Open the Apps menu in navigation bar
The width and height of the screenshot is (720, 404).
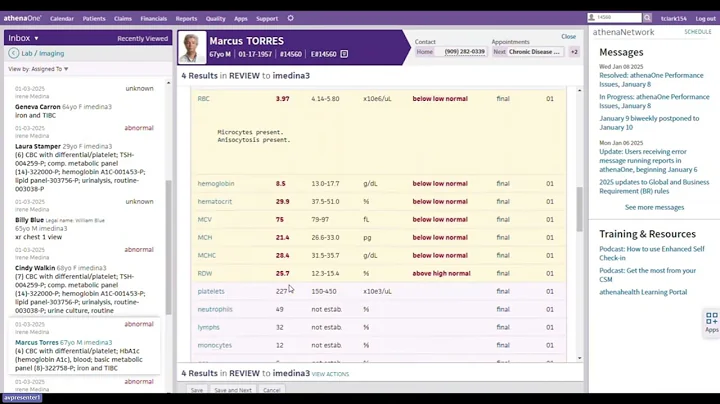click(x=241, y=19)
